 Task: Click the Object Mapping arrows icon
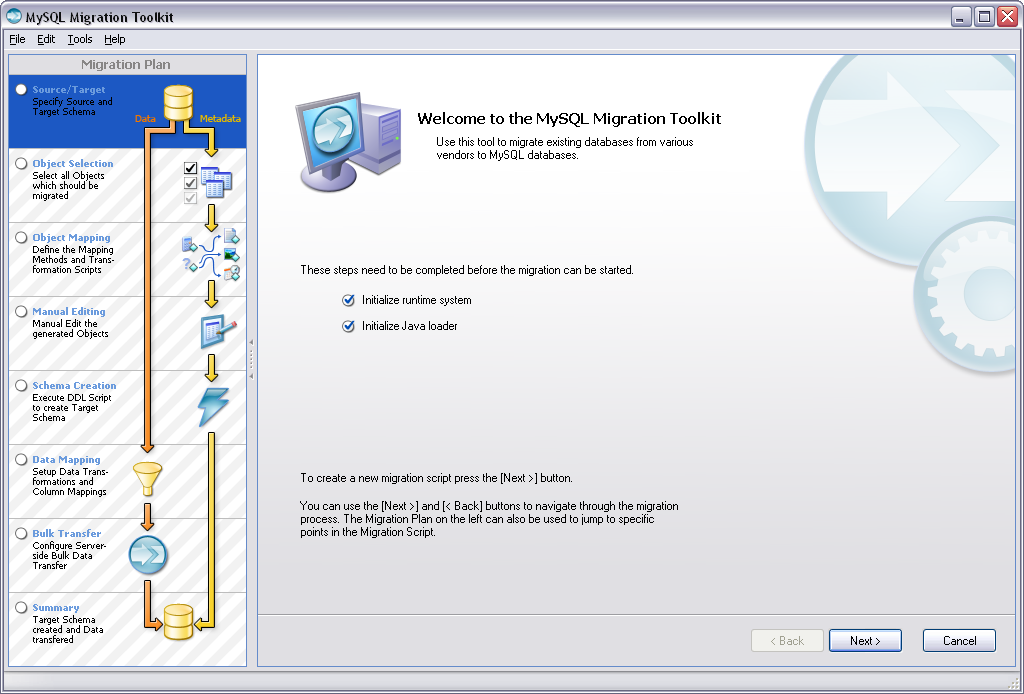click(211, 255)
